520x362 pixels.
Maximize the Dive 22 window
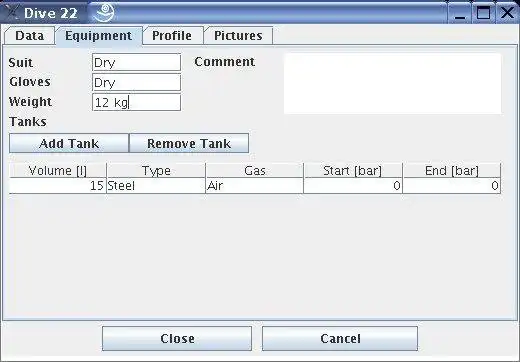coord(483,13)
